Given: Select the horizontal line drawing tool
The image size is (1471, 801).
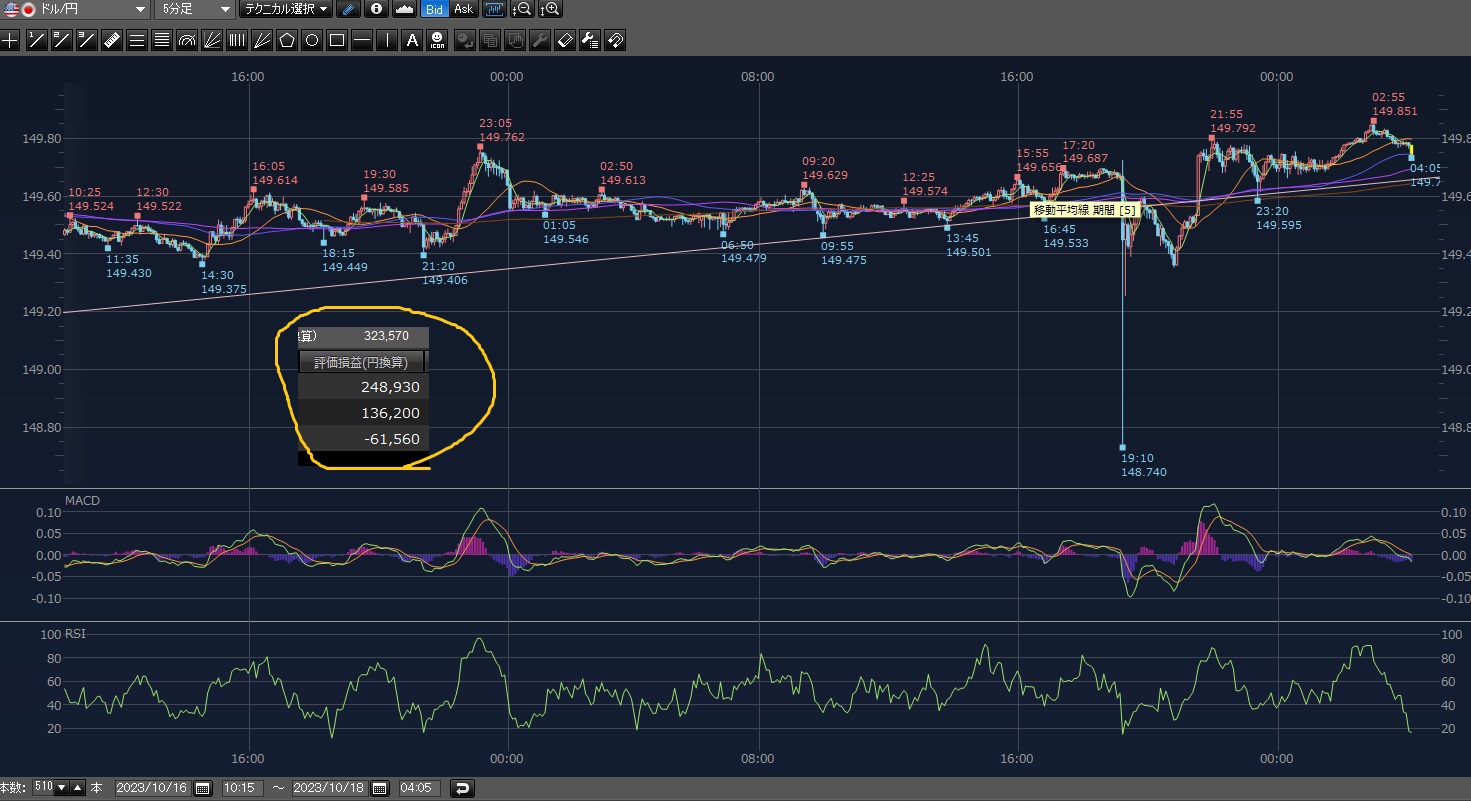Looking at the screenshot, I should coord(362,41).
